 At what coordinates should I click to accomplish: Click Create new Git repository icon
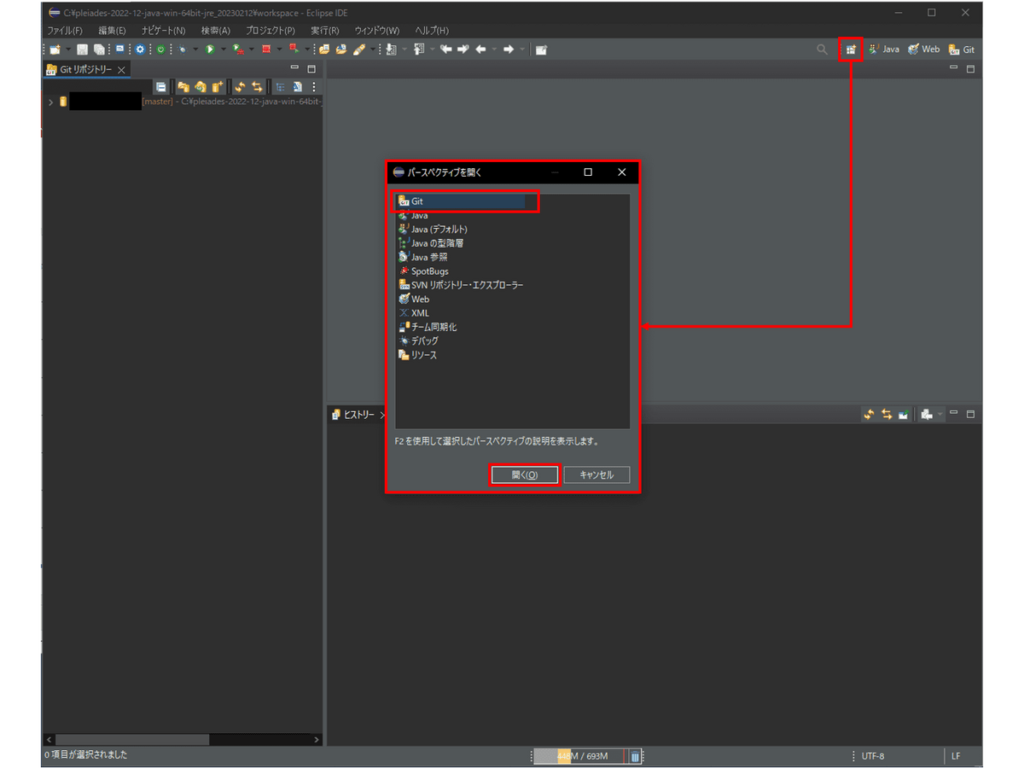coord(217,87)
